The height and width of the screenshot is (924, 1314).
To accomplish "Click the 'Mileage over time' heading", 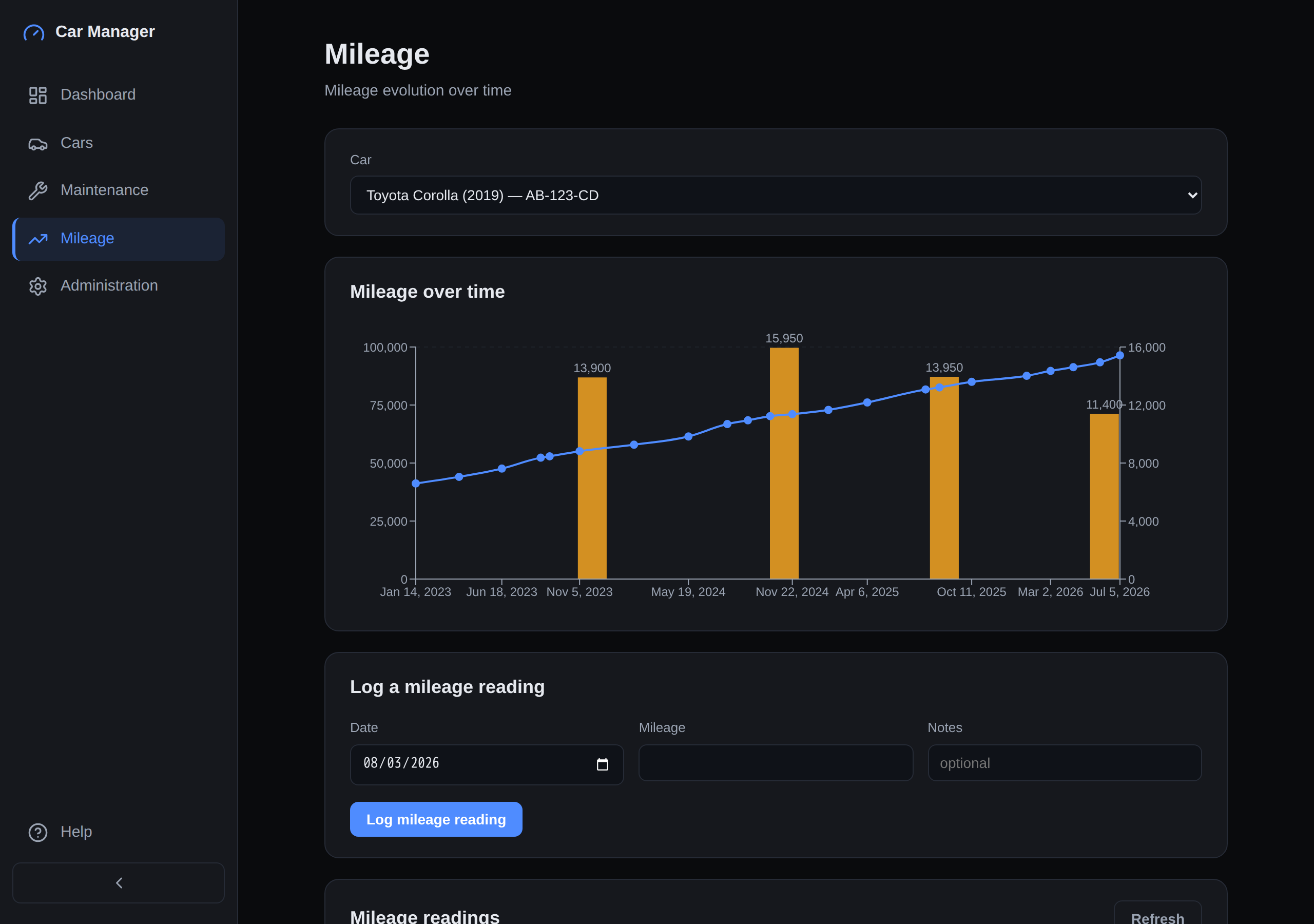I will click(x=427, y=292).
